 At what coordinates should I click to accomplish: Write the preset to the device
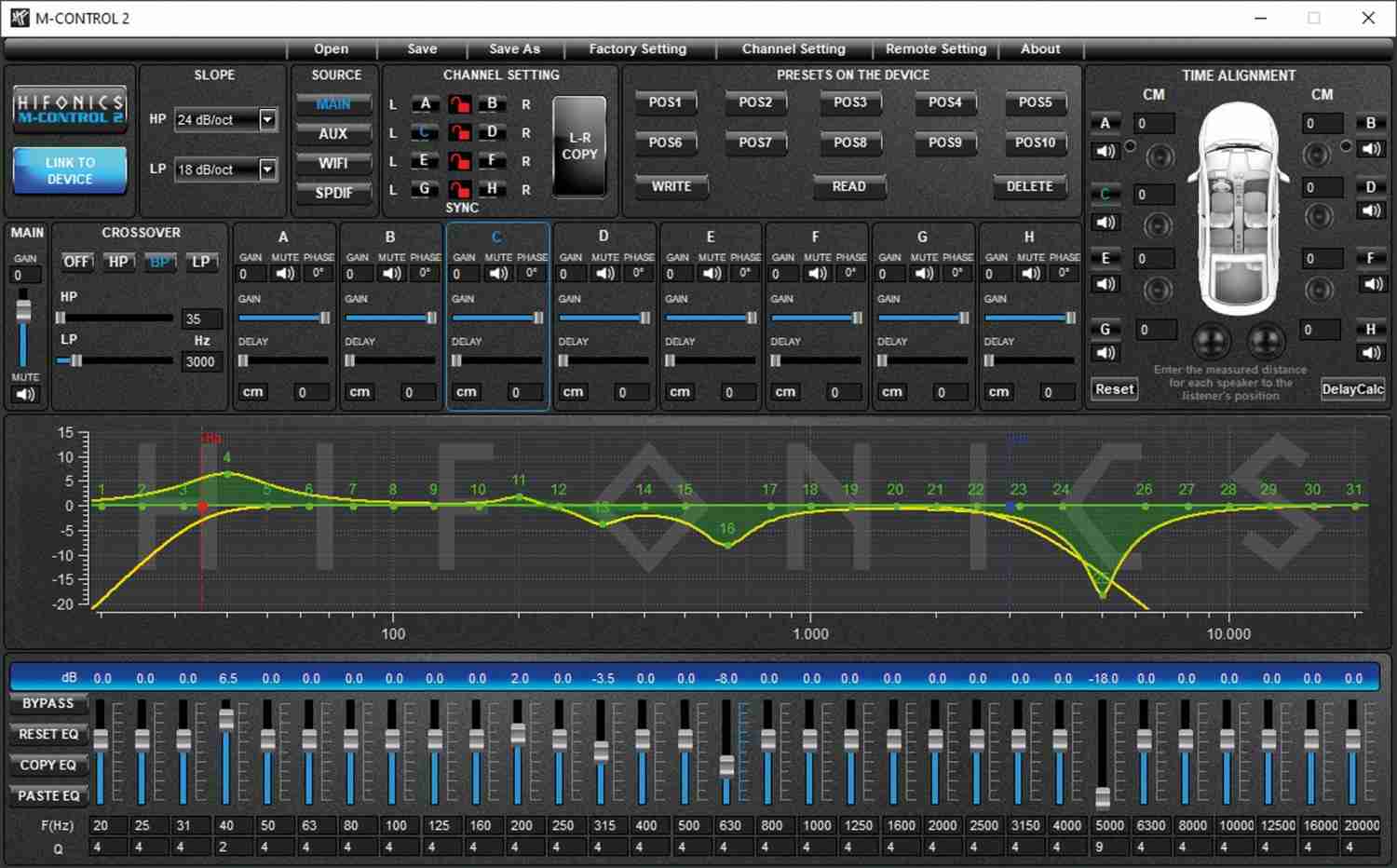point(671,186)
